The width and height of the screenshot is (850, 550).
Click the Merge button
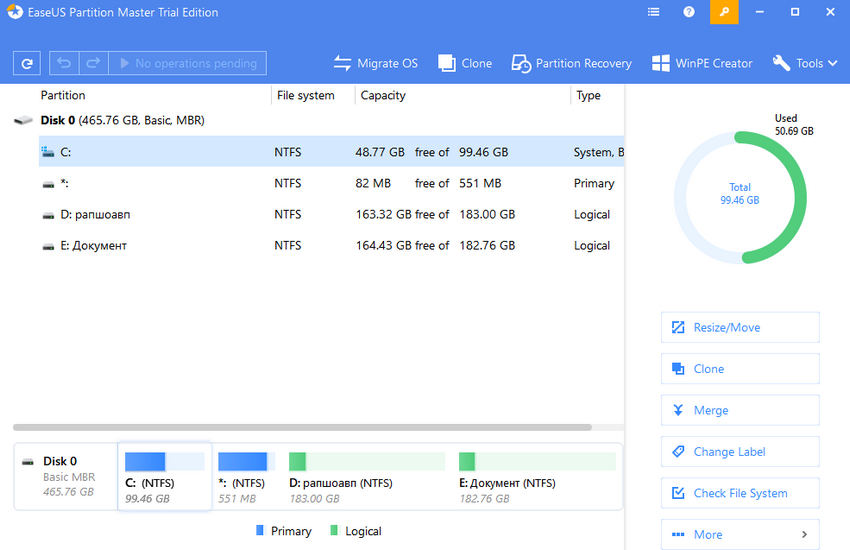pyautogui.click(x=740, y=410)
